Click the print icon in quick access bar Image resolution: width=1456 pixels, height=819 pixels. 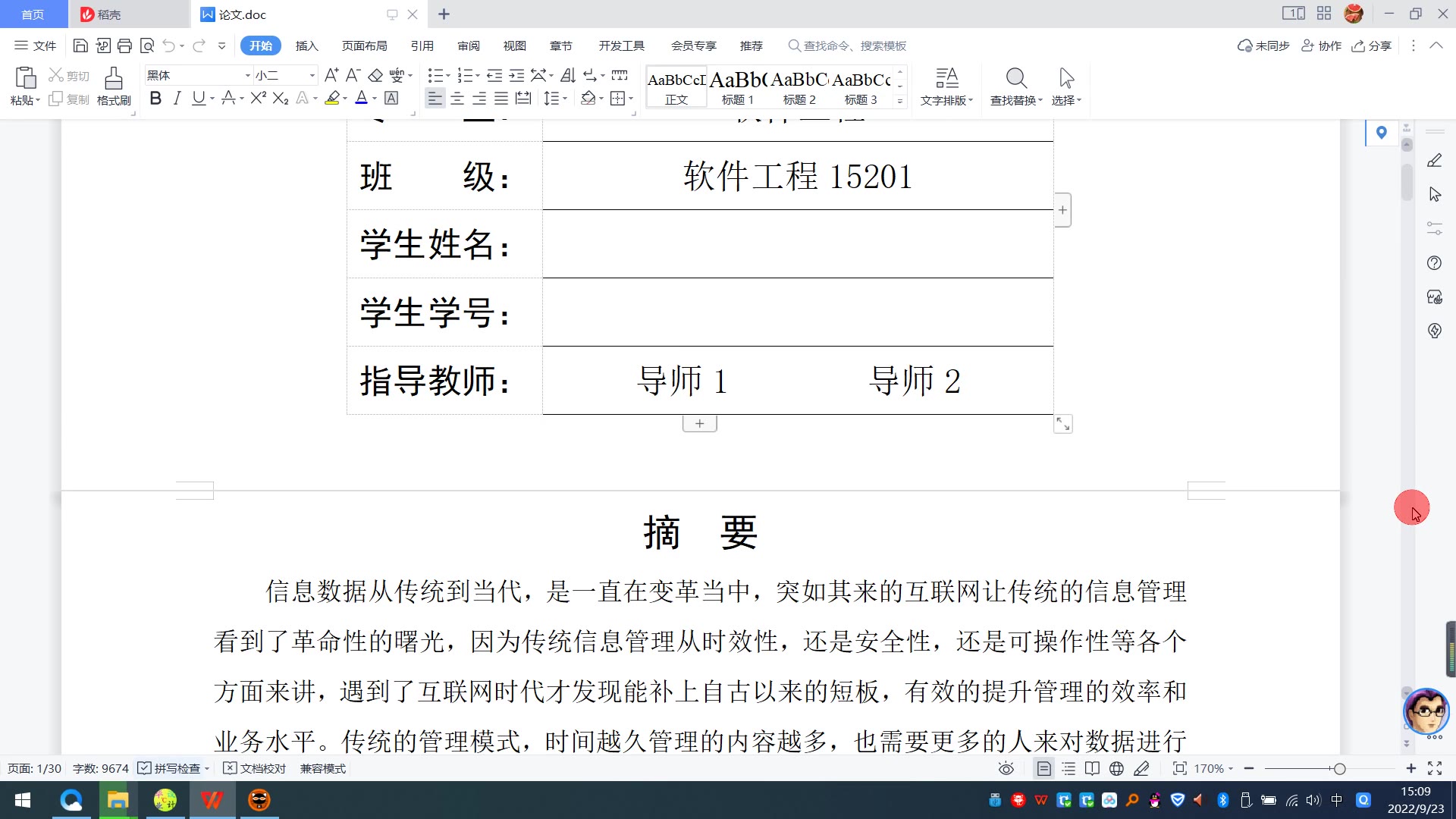tap(125, 45)
